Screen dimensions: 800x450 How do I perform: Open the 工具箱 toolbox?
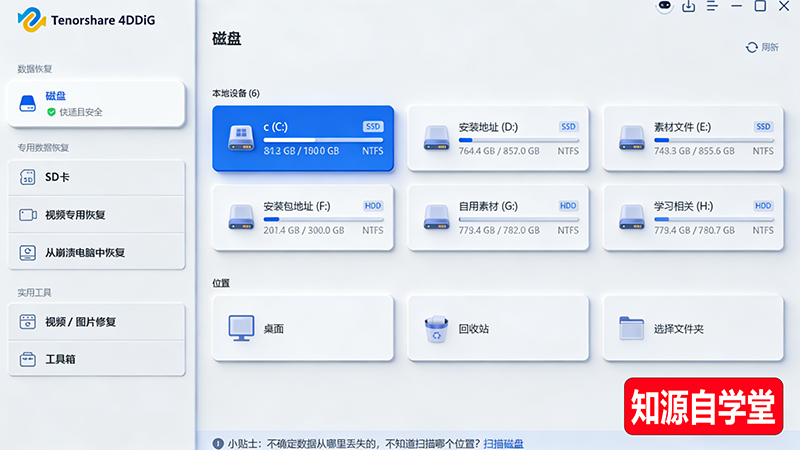tap(96, 358)
